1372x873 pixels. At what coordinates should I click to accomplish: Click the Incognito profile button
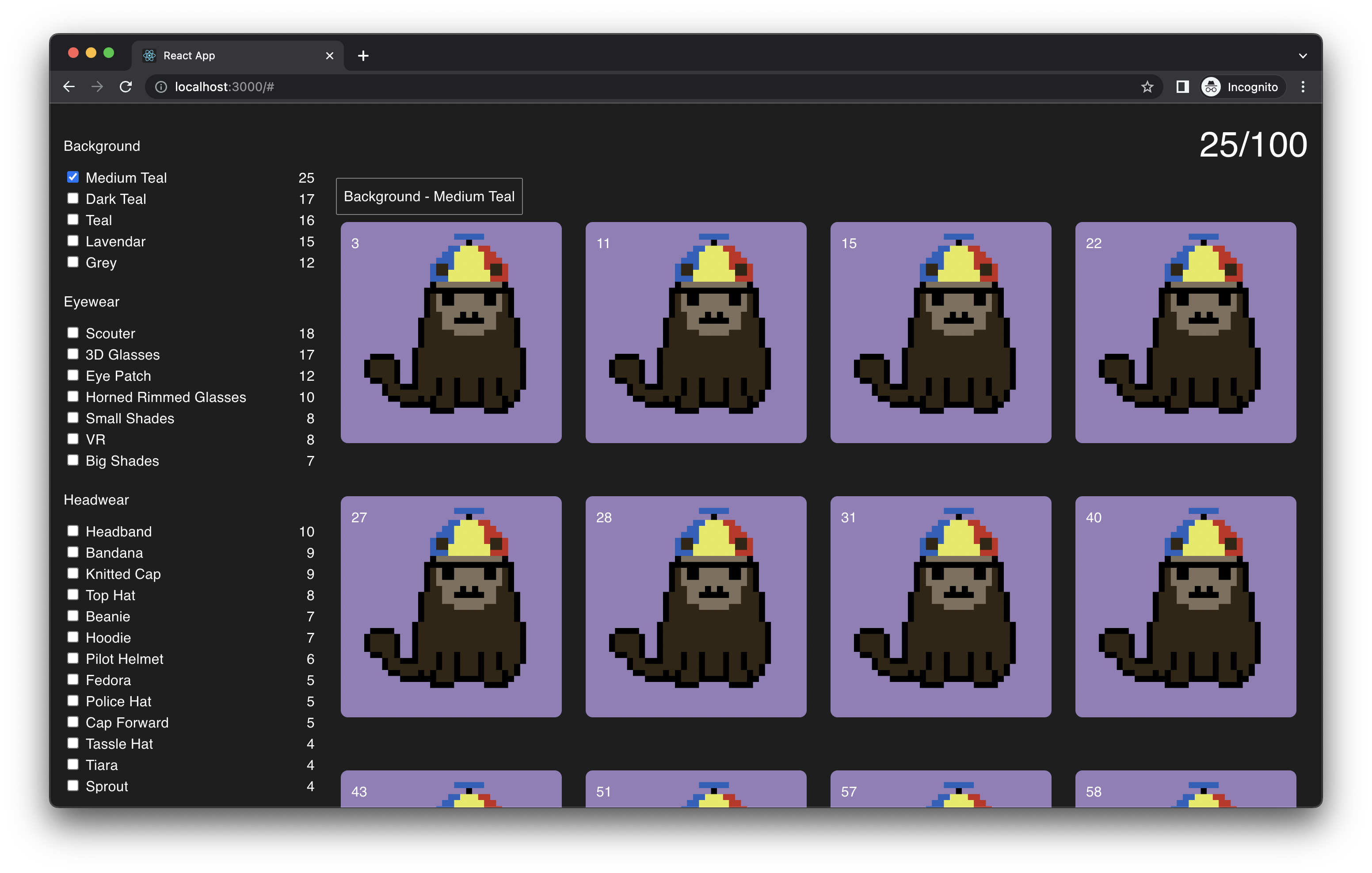pos(1242,87)
